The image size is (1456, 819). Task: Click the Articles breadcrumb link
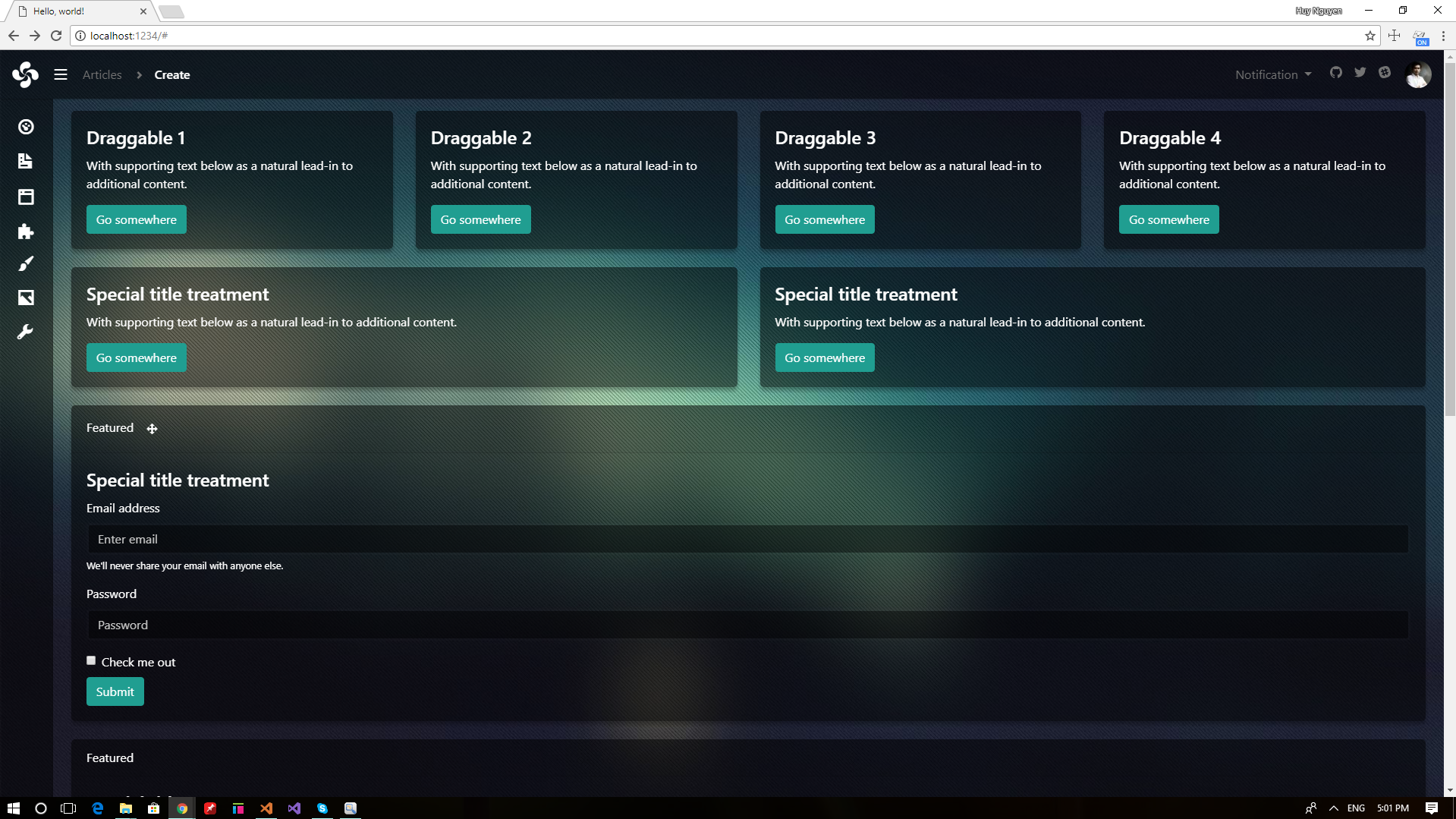pyautogui.click(x=102, y=74)
